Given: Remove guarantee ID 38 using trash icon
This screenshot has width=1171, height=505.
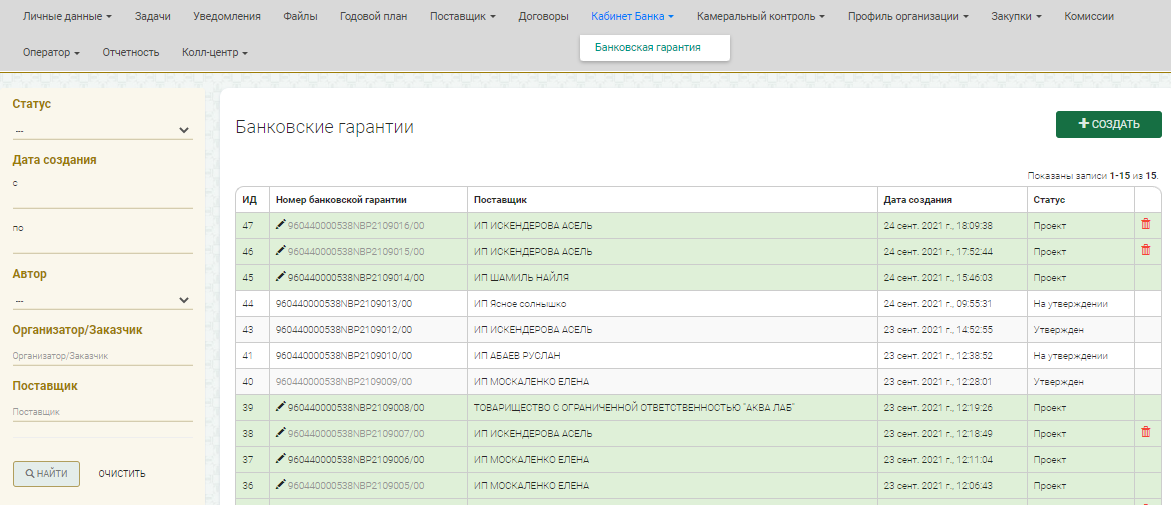Looking at the screenshot, I should pos(1145,432).
